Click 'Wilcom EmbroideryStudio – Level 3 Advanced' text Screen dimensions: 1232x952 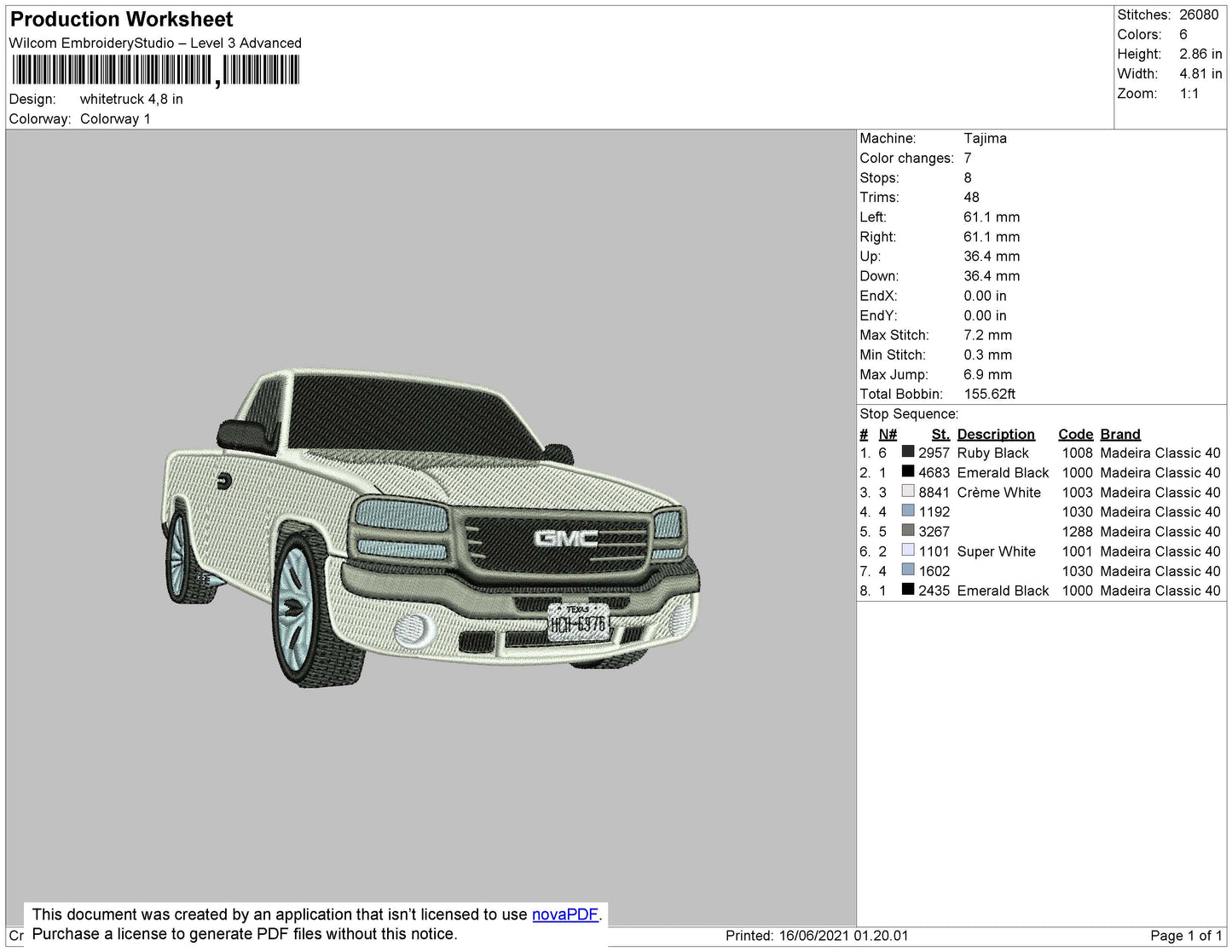pyautogui.click(x=155, y=43)
